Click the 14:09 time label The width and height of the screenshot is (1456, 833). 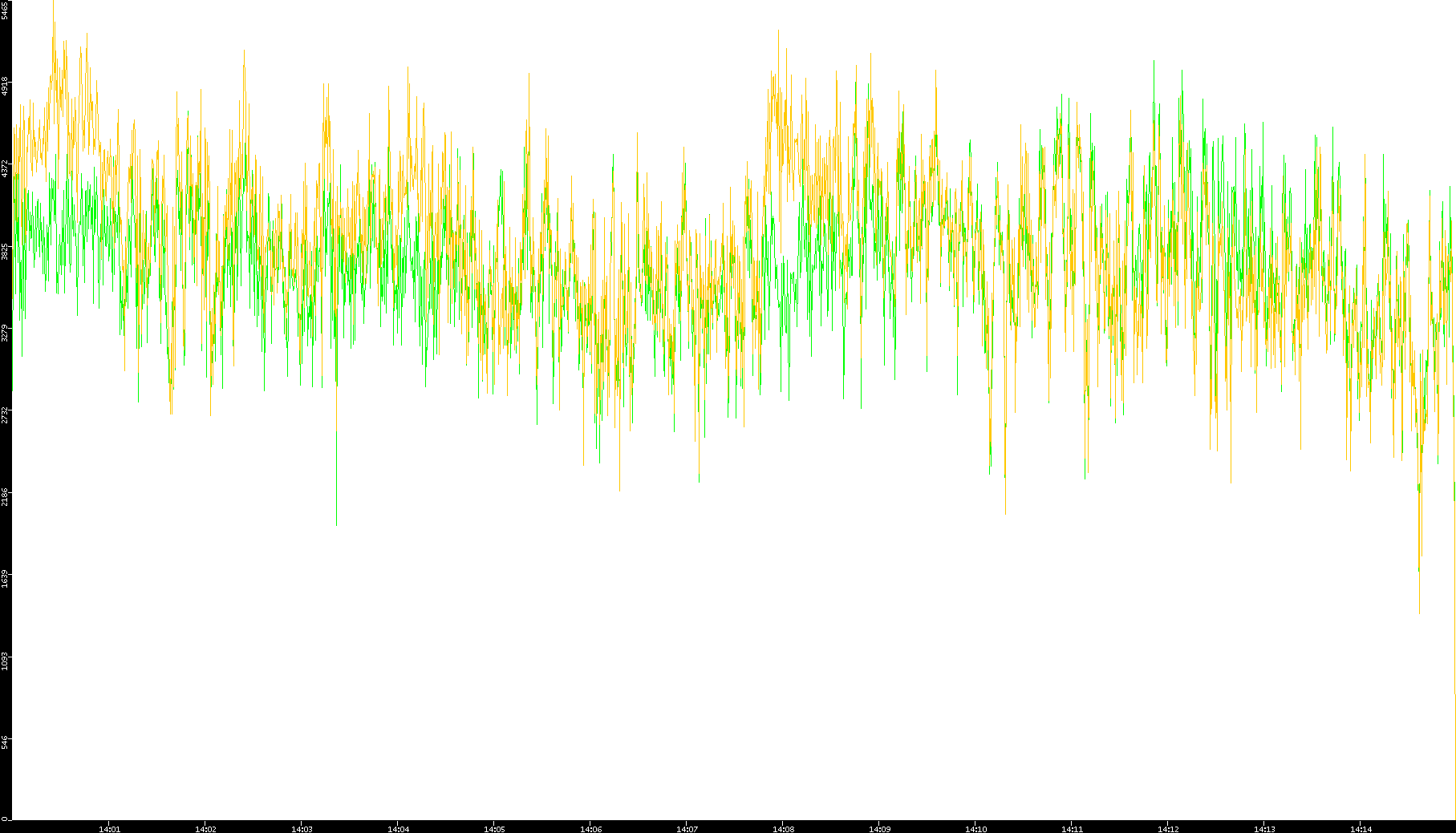click(879, 829)
